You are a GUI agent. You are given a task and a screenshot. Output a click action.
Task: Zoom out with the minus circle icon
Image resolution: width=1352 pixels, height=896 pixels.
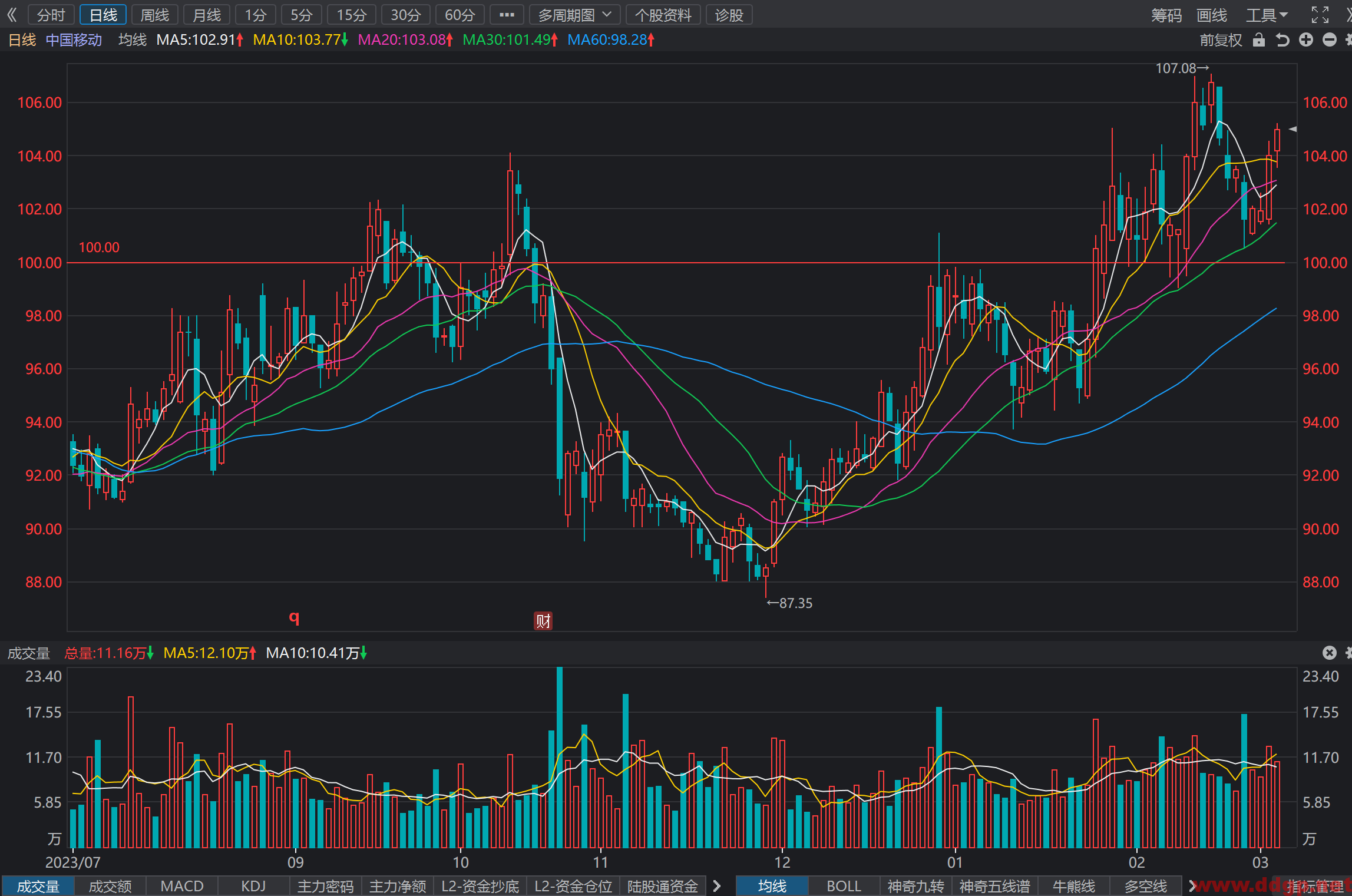tap(1330, 40)
